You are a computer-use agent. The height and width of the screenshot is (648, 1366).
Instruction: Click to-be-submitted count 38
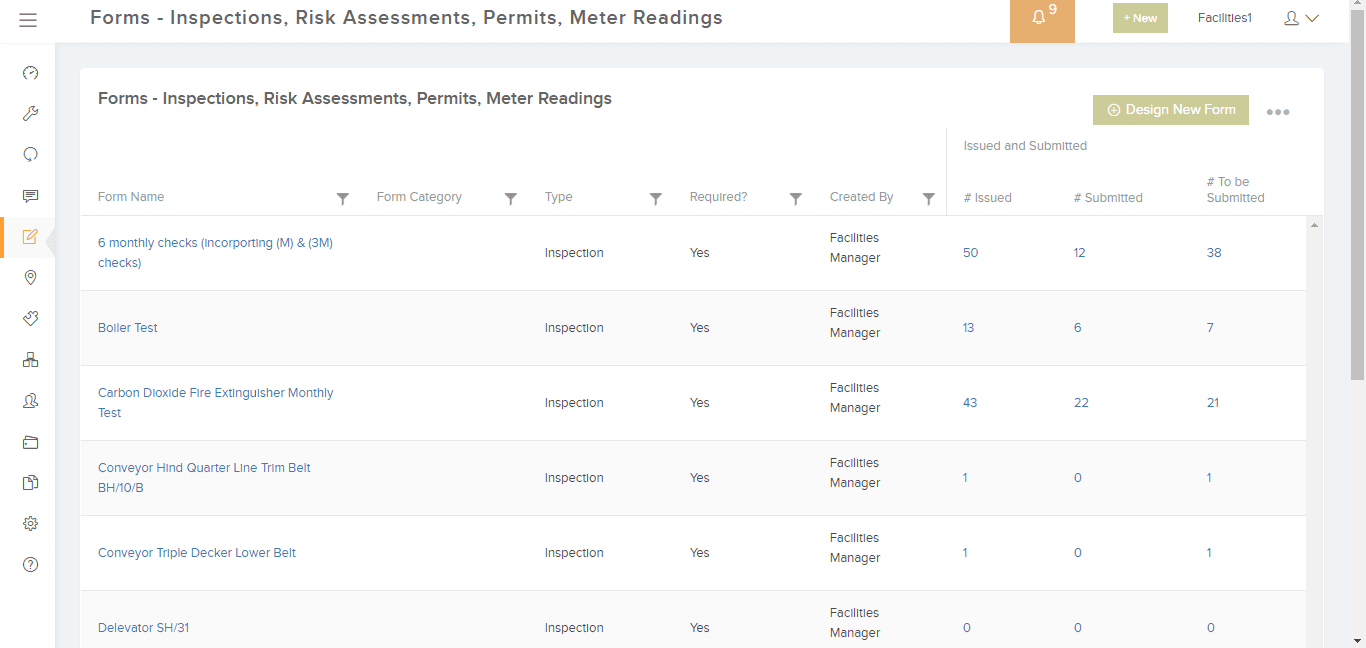pos(1214,253)
